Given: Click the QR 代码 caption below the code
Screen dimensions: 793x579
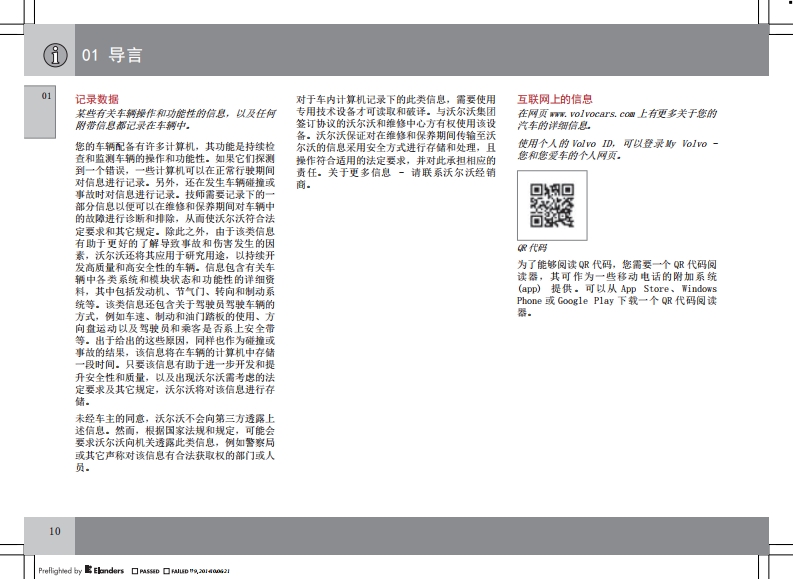Looking at the screenshot, I should 532,246.
